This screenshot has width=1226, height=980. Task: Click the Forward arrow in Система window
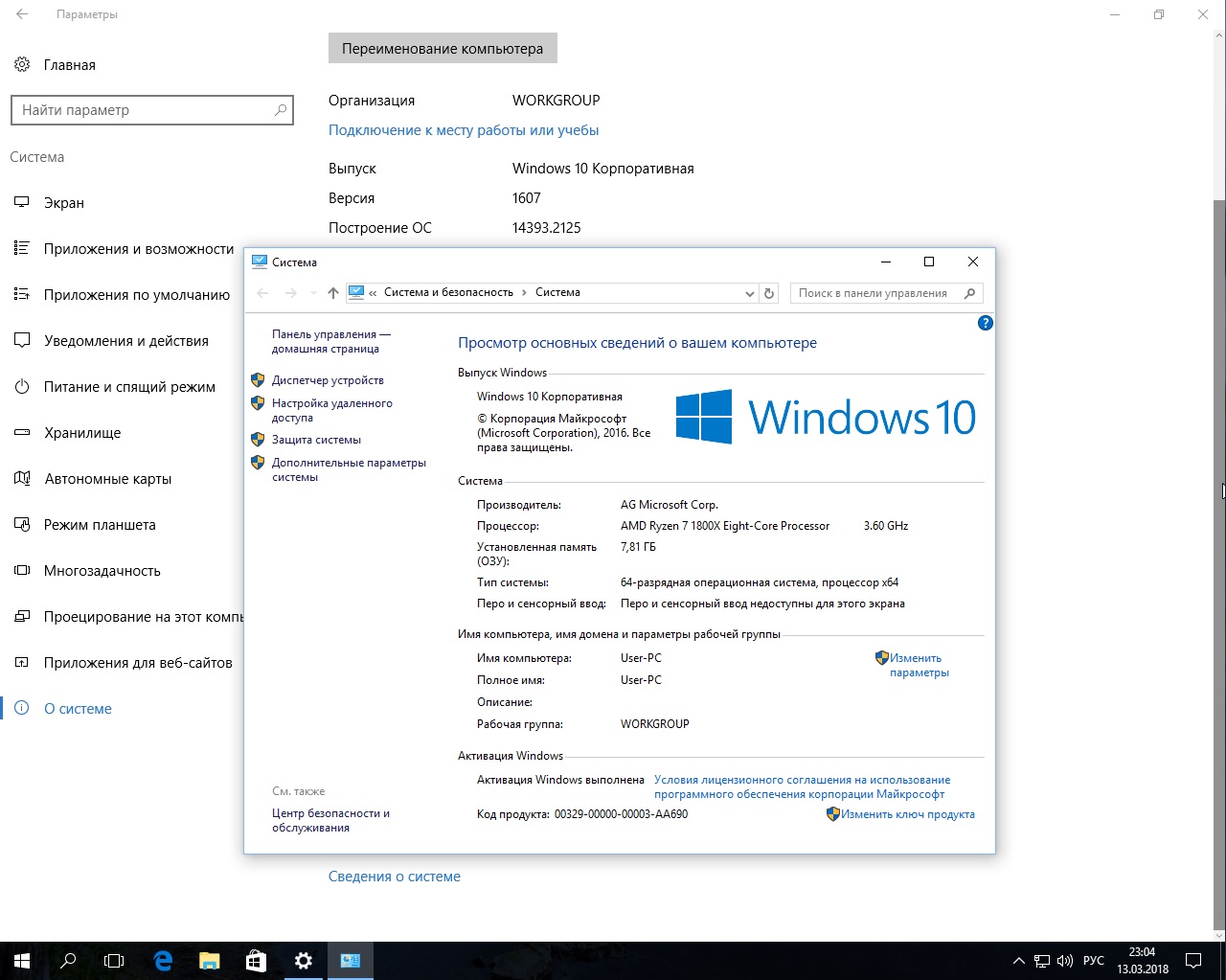tap(291, 293)
